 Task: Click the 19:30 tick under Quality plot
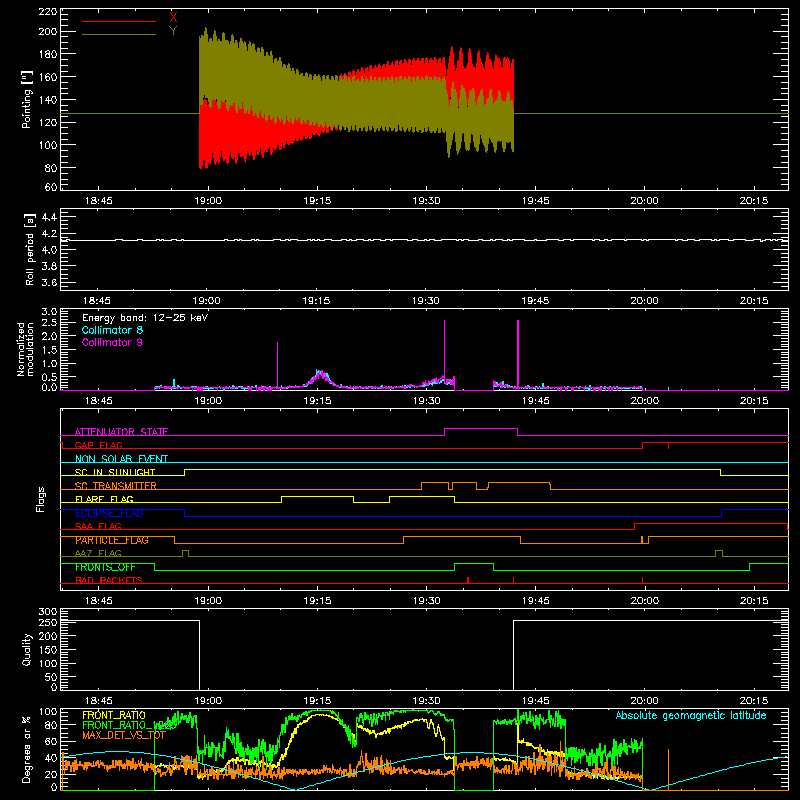(x=426, y=701)
